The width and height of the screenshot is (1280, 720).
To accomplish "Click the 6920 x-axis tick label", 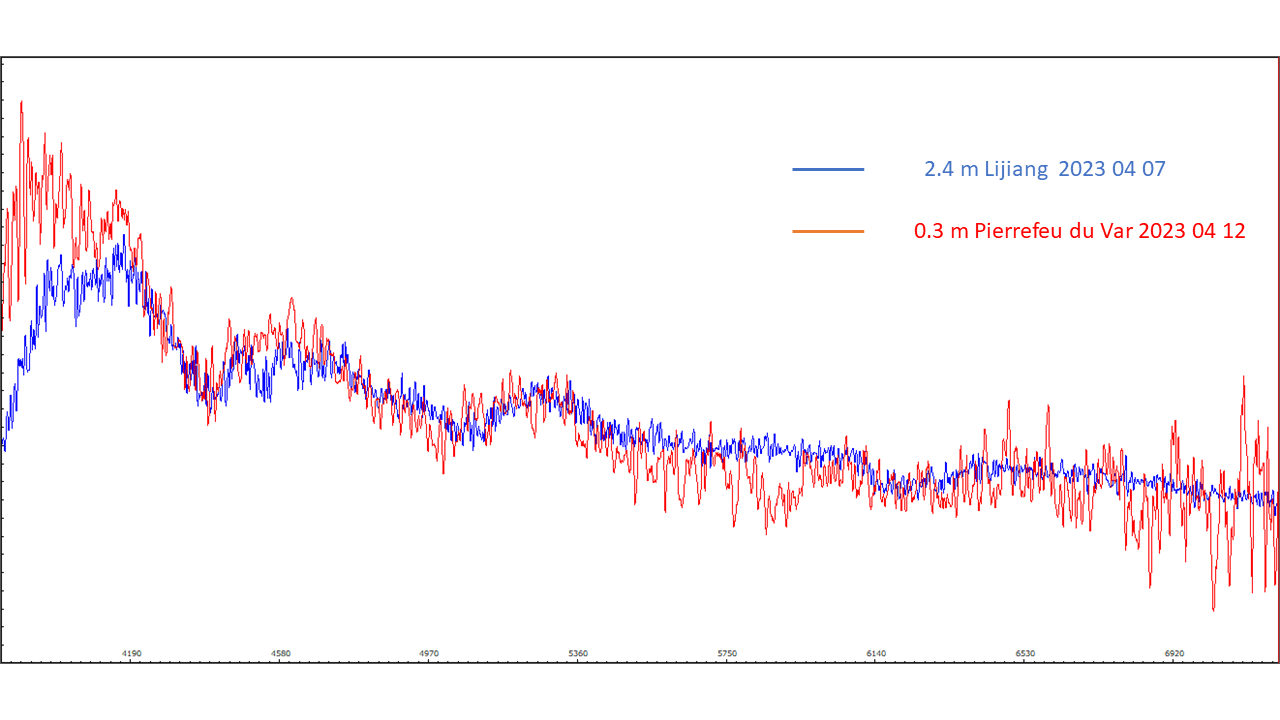I will (x=1174, y=653).
